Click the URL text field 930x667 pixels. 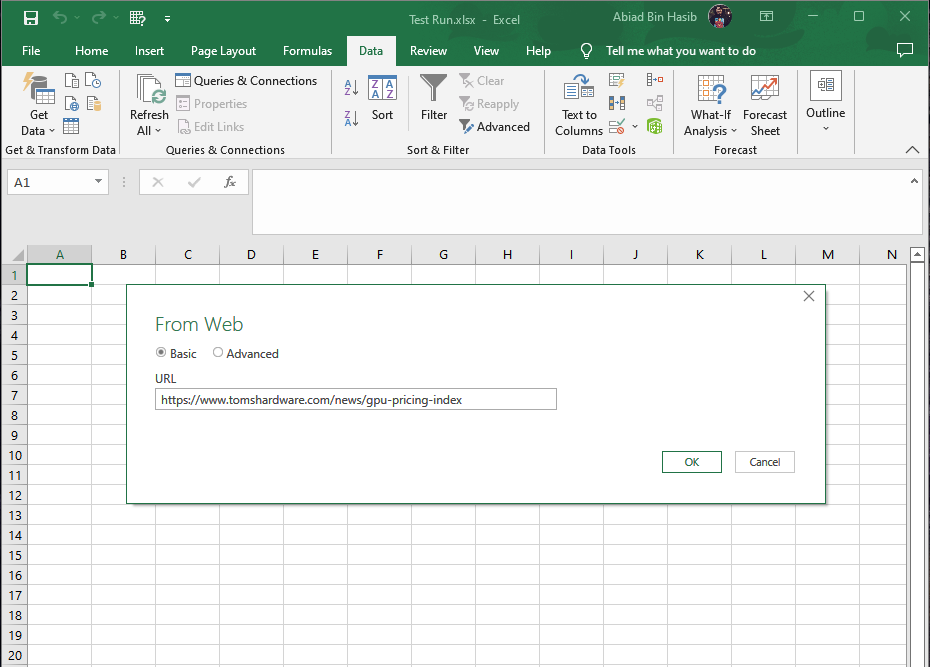(356, 400)
